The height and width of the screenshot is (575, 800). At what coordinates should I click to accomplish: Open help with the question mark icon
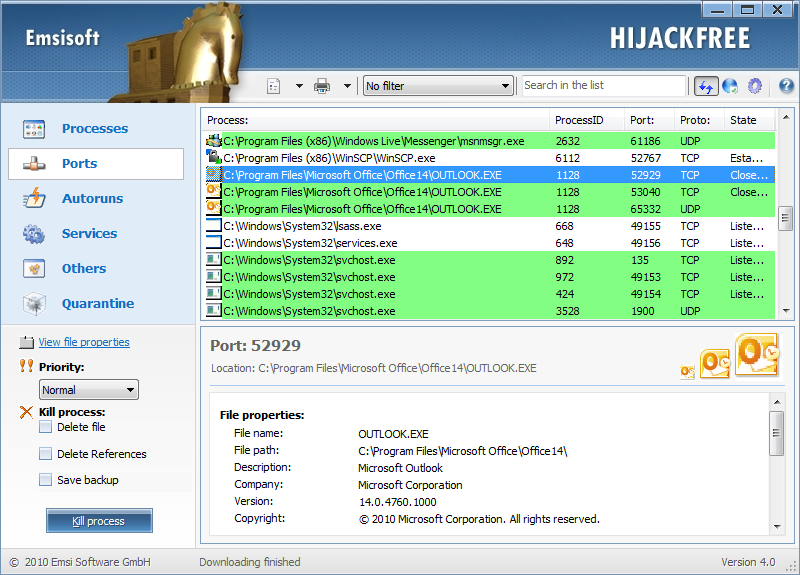[x=786, y=86]
